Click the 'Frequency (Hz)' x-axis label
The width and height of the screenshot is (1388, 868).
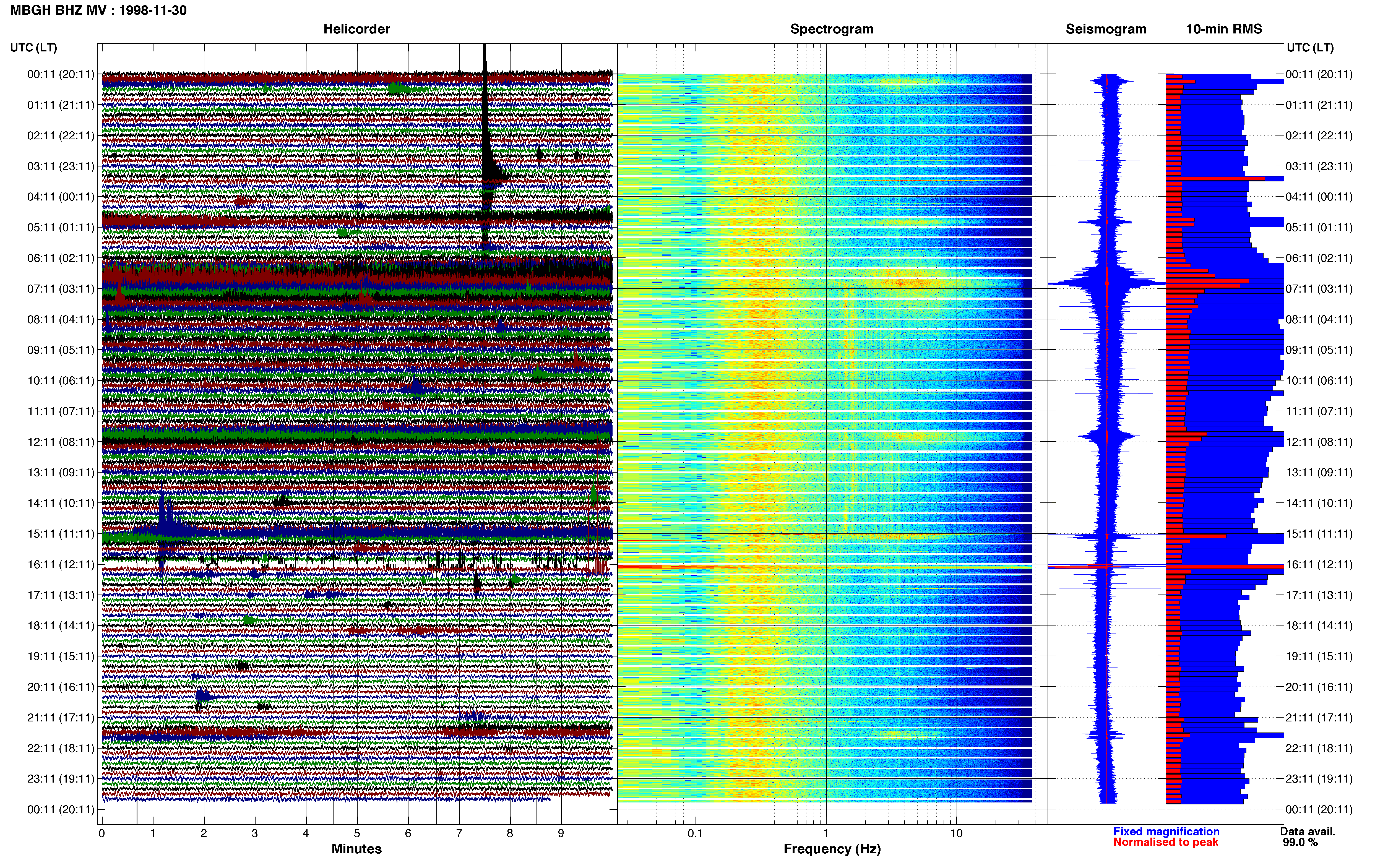click(x=832, y=848)
